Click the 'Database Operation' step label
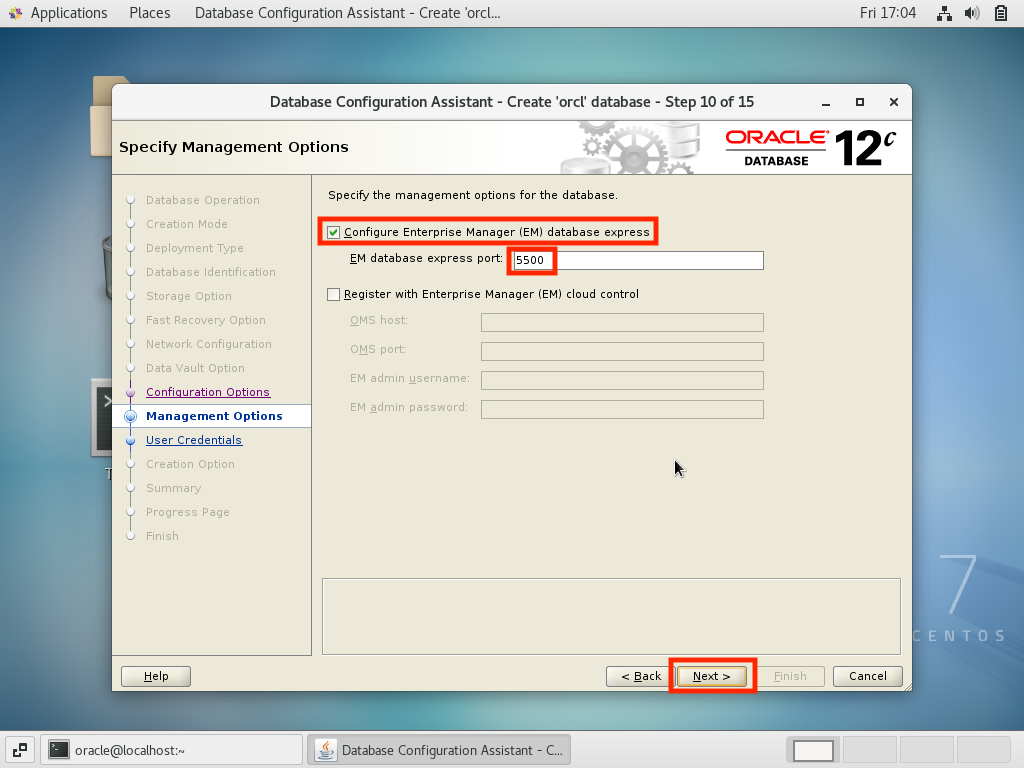The height and width of the screenshot is (768, 1024). click(x=202, y=200)
